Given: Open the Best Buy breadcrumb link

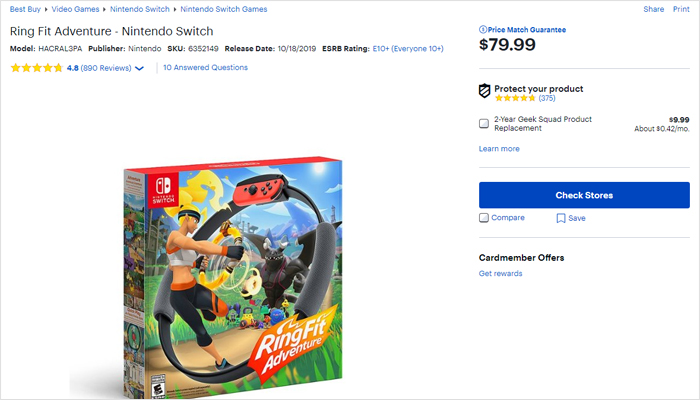Looking at the screenshot, I should point(25,9).
